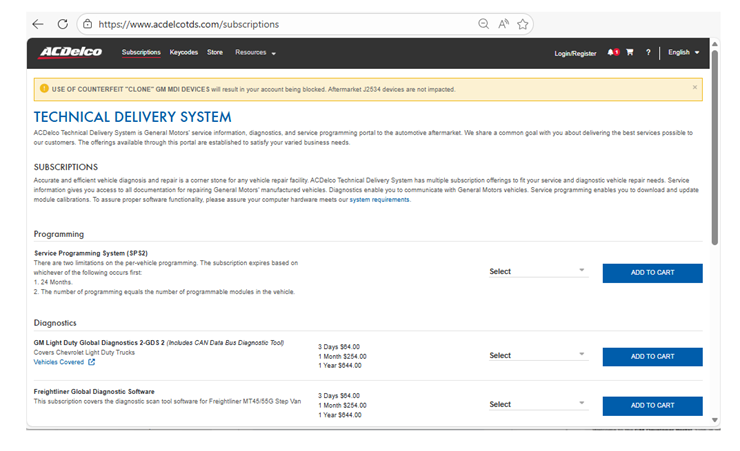Open the Store menu item
The height and width of the screenshot is (451, 740).
pyautogui.click(x=215, y=52)
